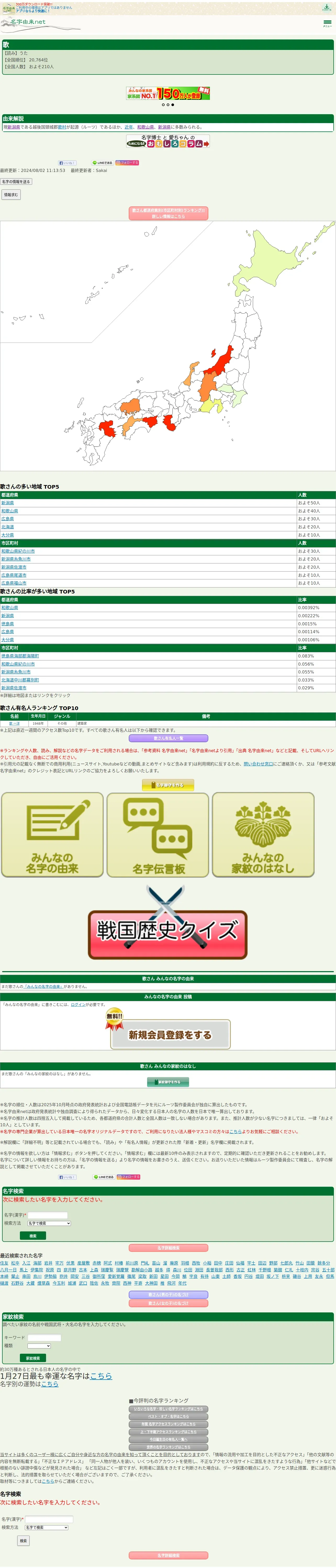Click the LINEで送る button near 最終更新

102,163
